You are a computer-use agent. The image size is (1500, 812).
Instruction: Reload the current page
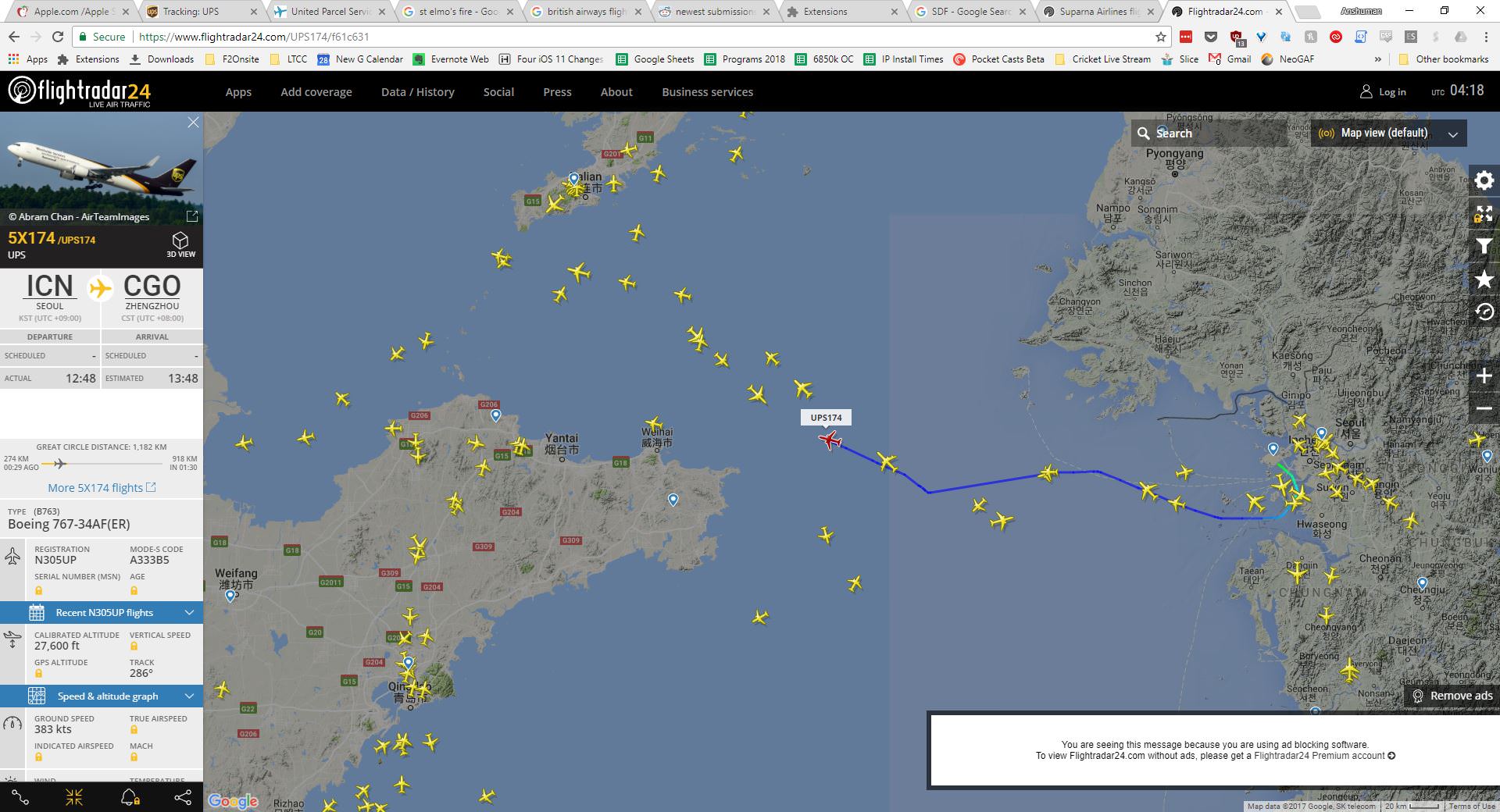point(57,37)
